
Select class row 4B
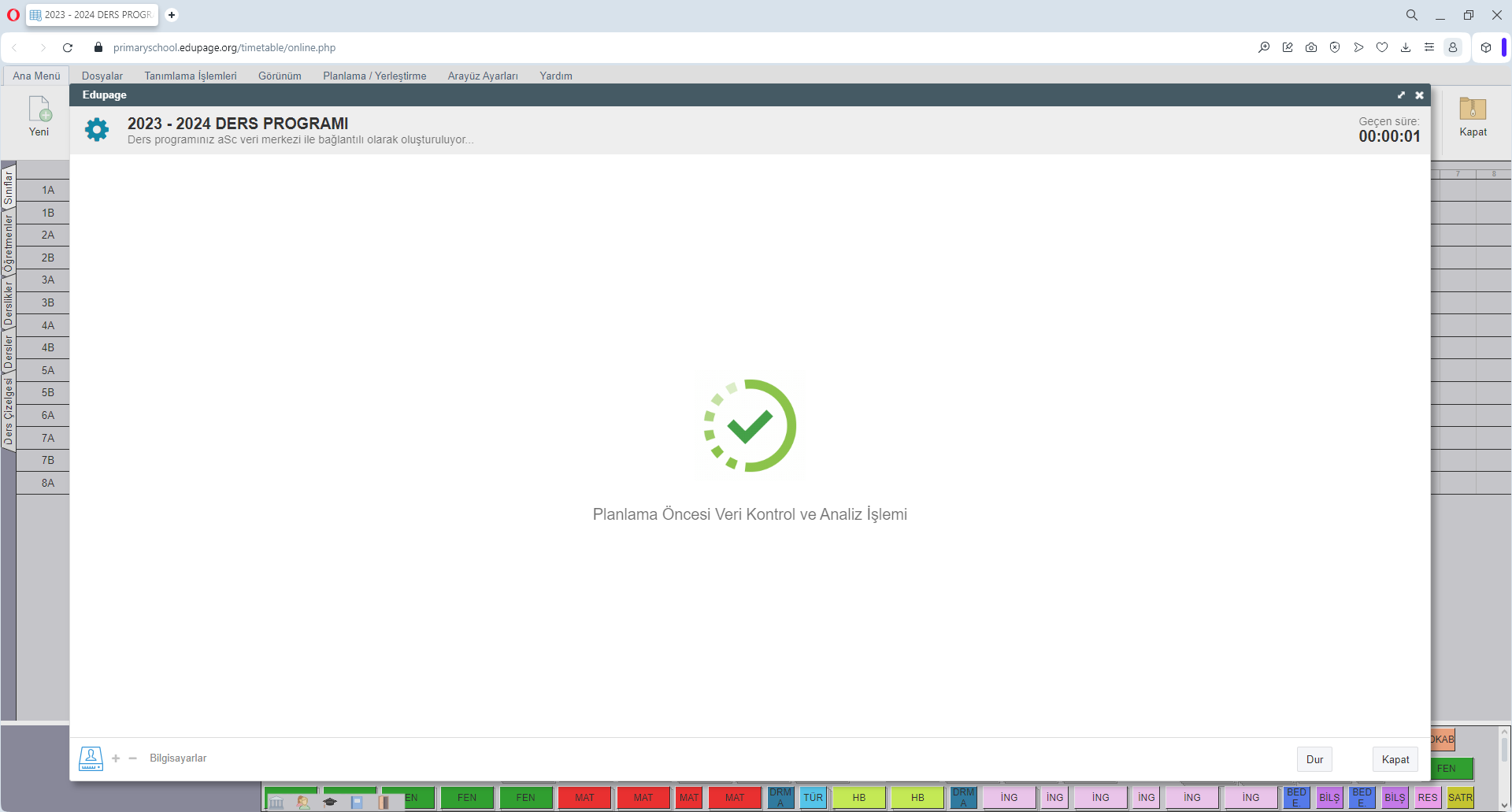pos(43,347)
